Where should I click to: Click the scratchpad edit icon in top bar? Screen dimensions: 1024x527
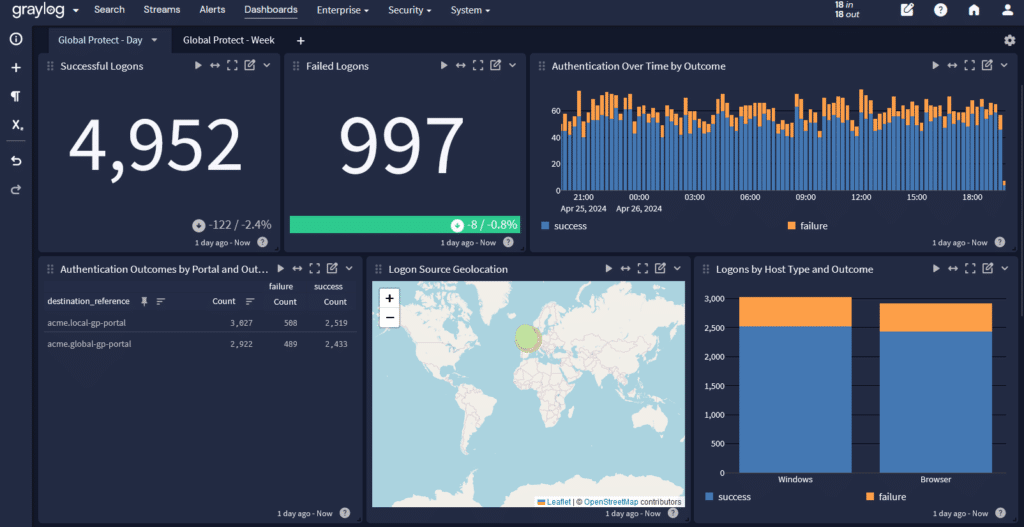tap(907, 10)
